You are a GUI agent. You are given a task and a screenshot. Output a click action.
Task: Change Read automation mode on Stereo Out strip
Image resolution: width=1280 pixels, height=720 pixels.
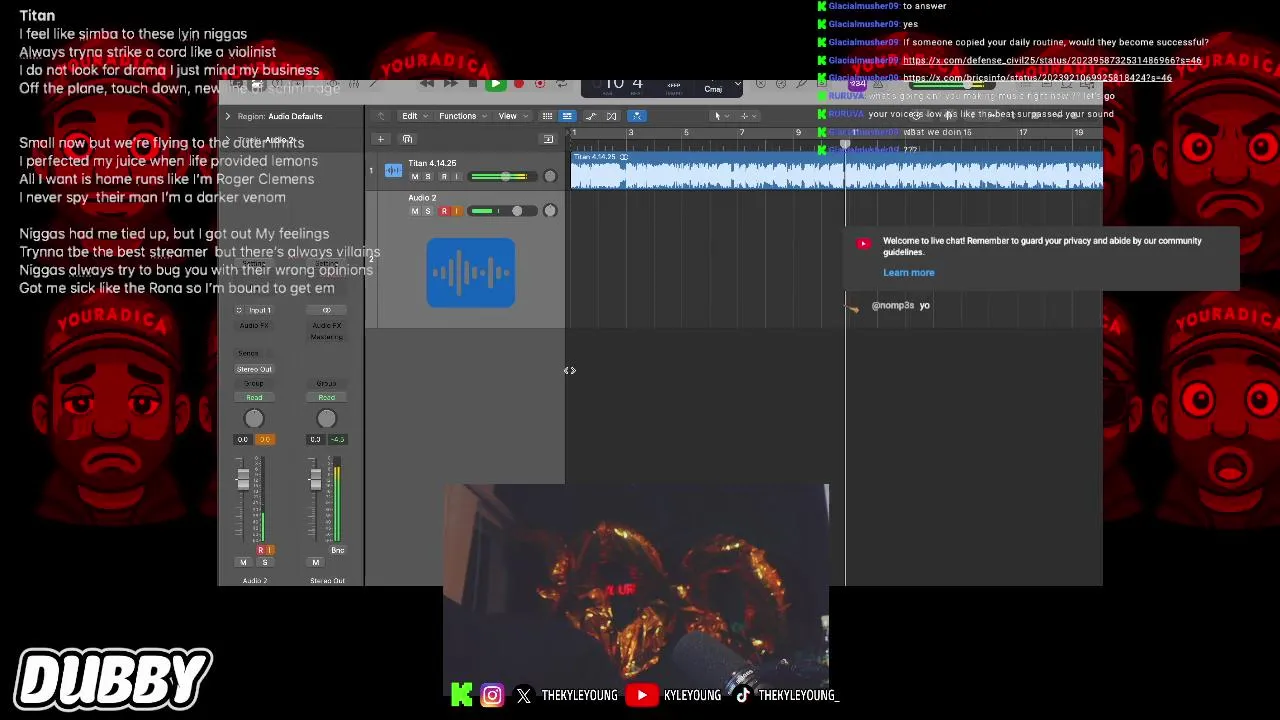point(326,398)
